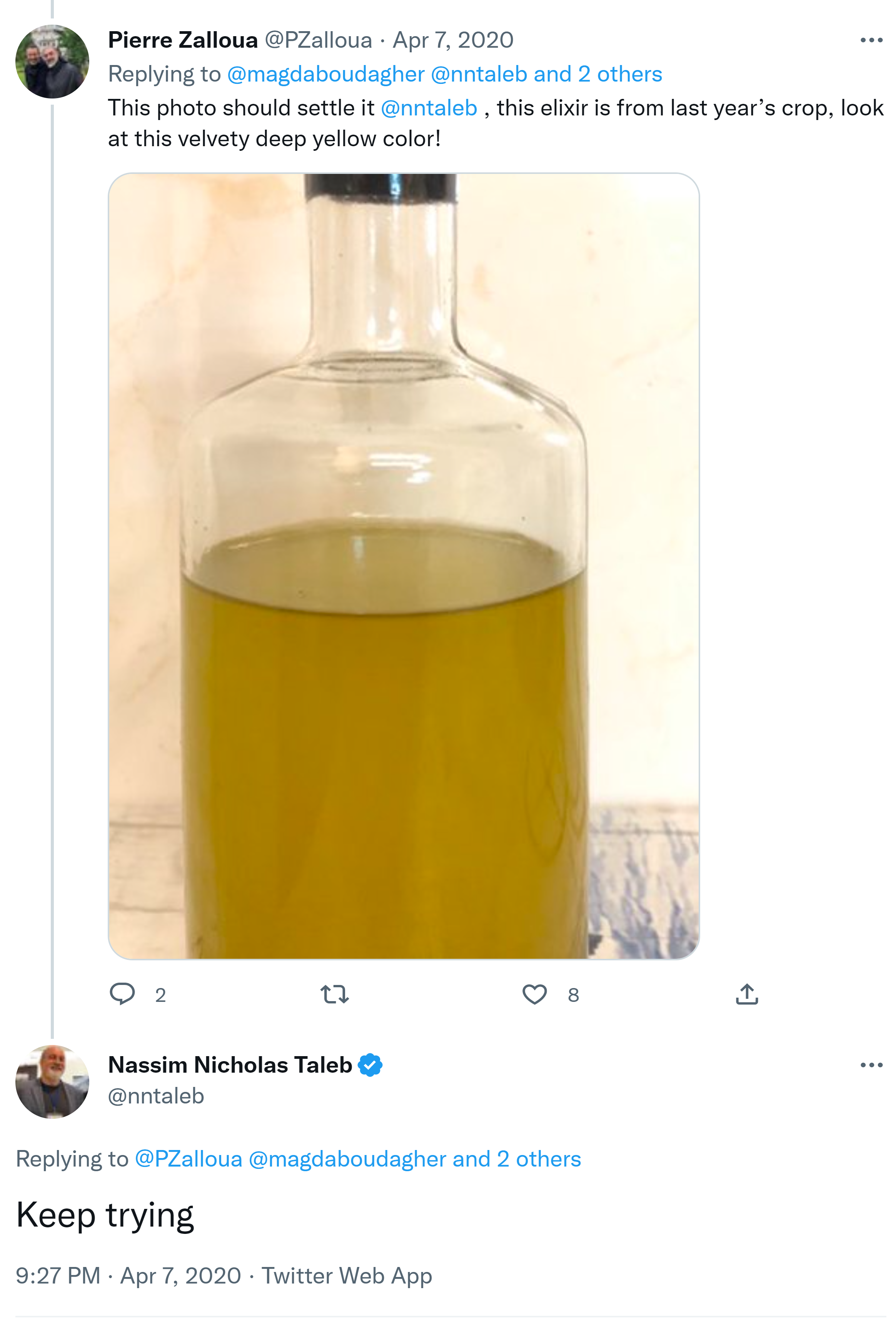The image size is (896, 1337).
Task: Open the olive oil bottle photo
Action: pyautogui.click(x=404, y=566)
